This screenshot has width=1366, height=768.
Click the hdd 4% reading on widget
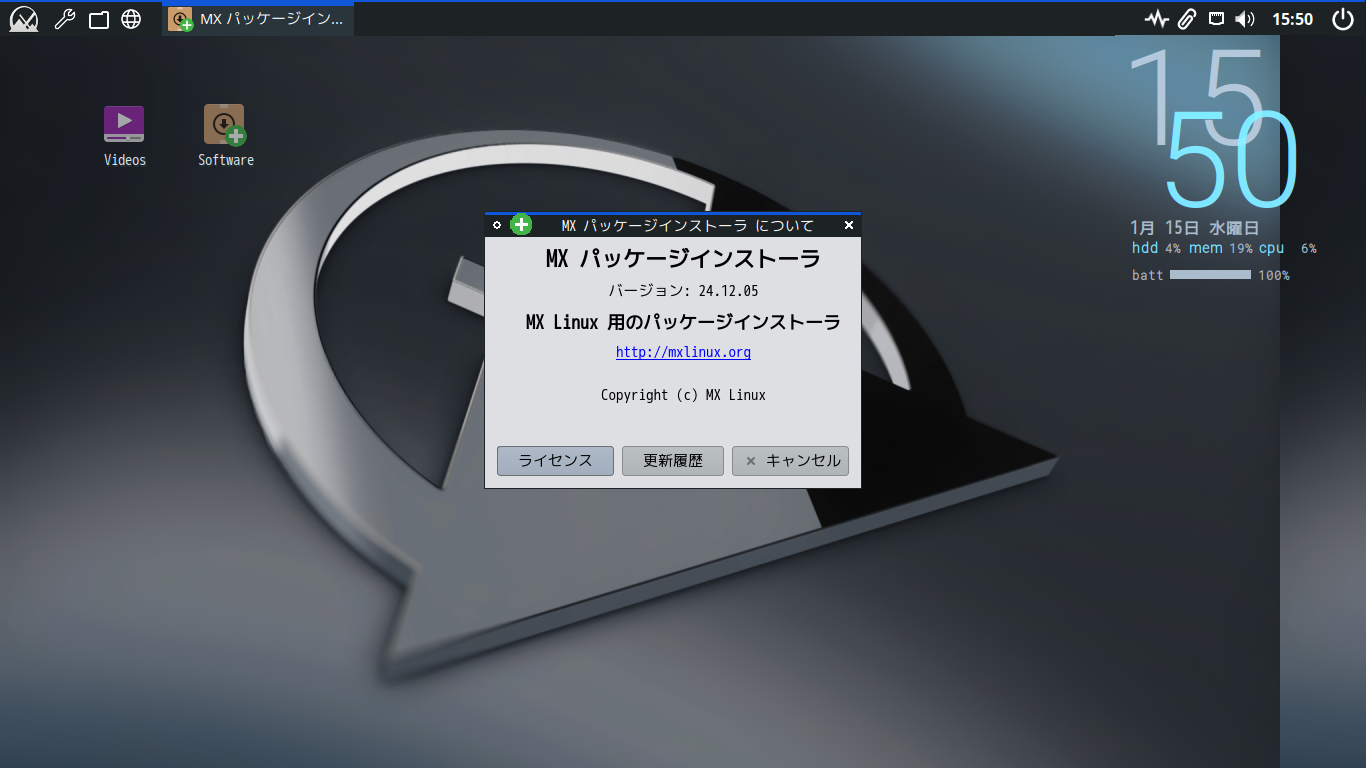tap(1156, 248)
